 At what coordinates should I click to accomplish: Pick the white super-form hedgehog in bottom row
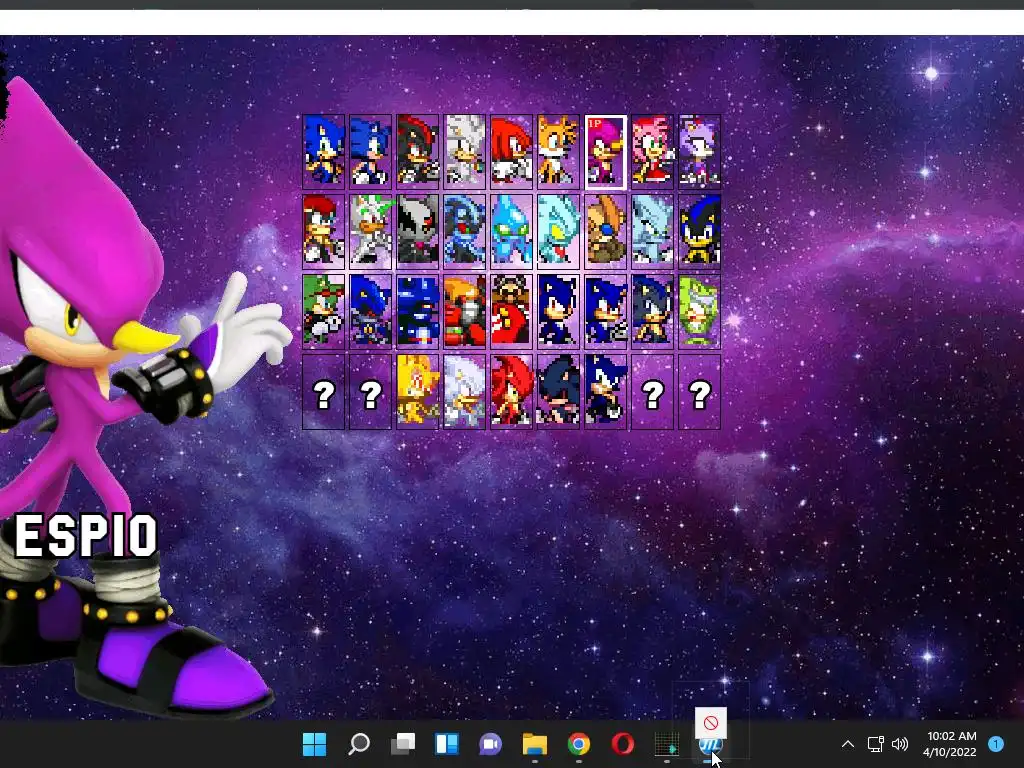click(x=464, y=392)
